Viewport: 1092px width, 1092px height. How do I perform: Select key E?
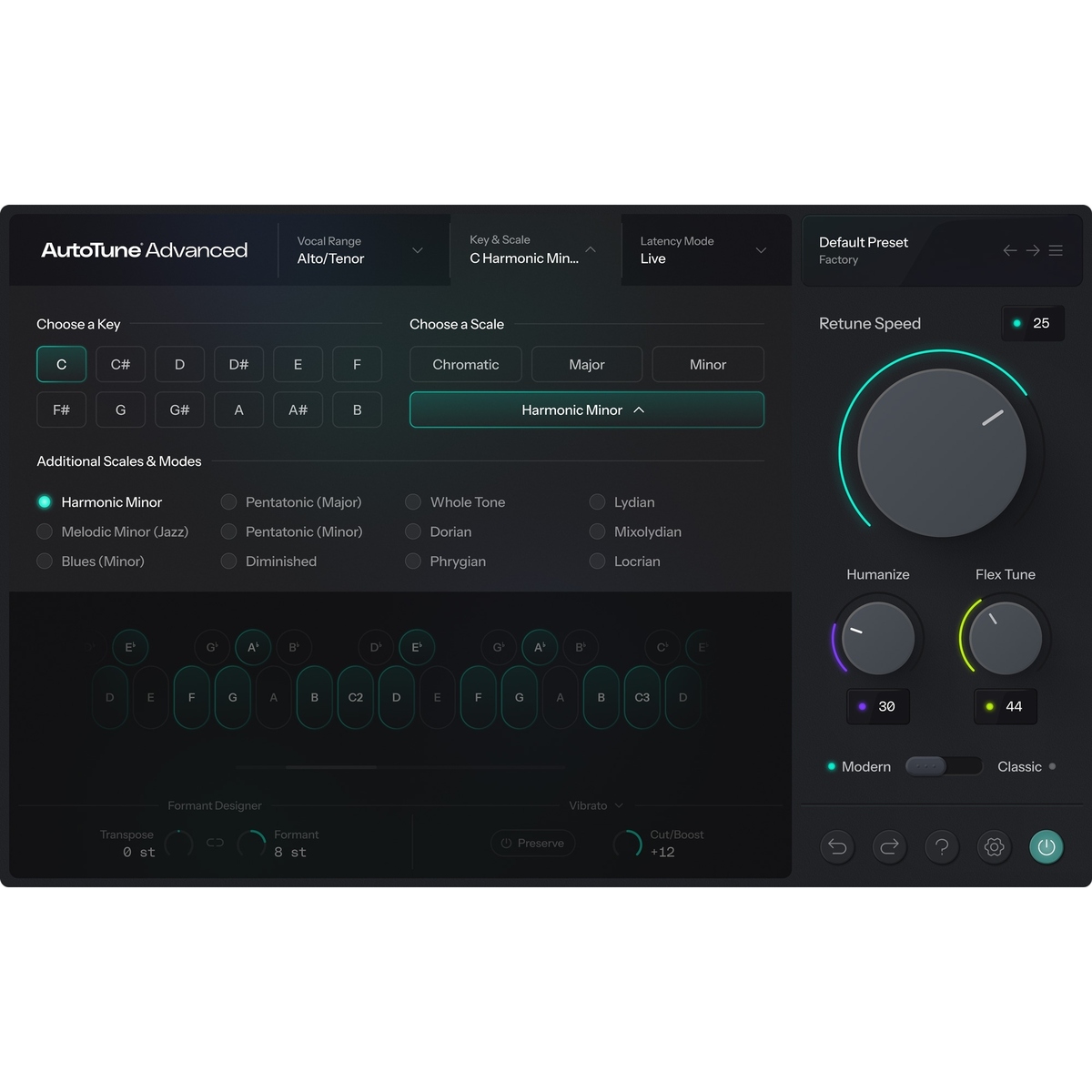point(298,364)
